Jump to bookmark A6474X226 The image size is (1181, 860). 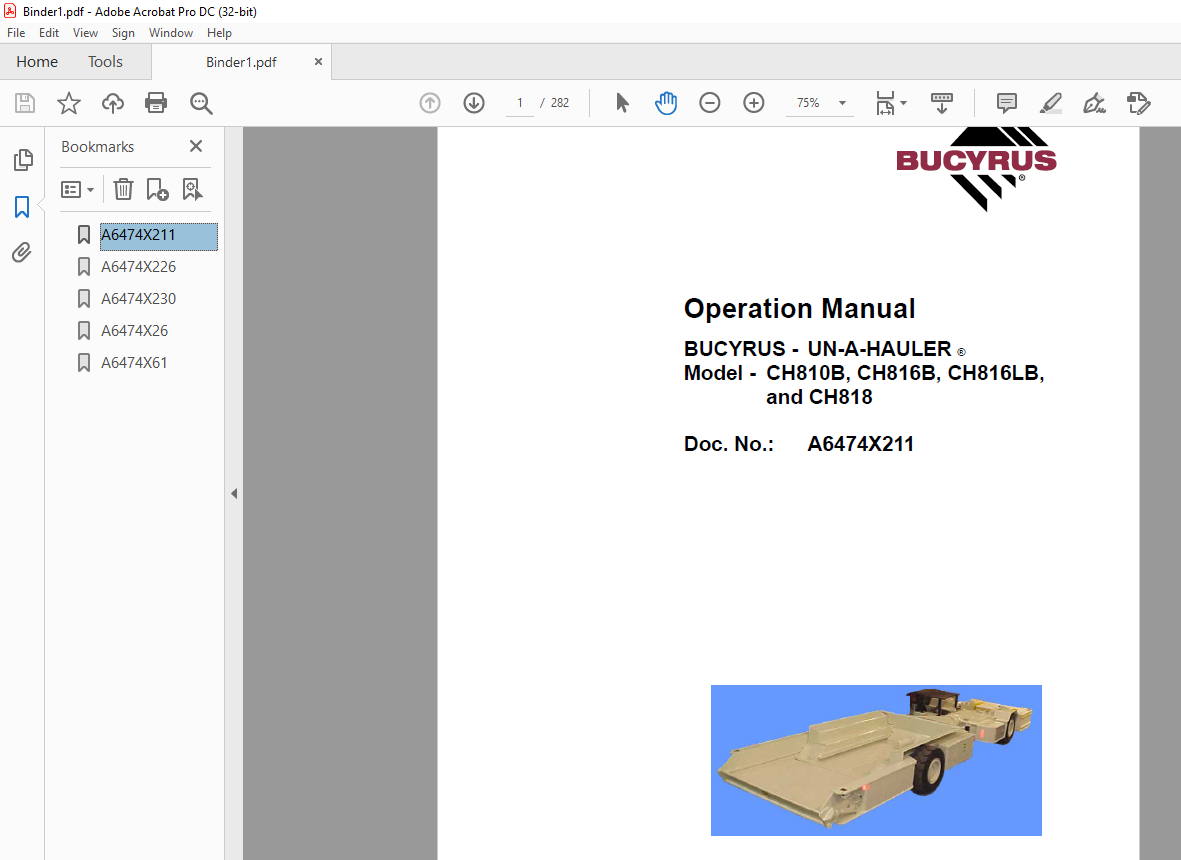click(x=139, y=267)
